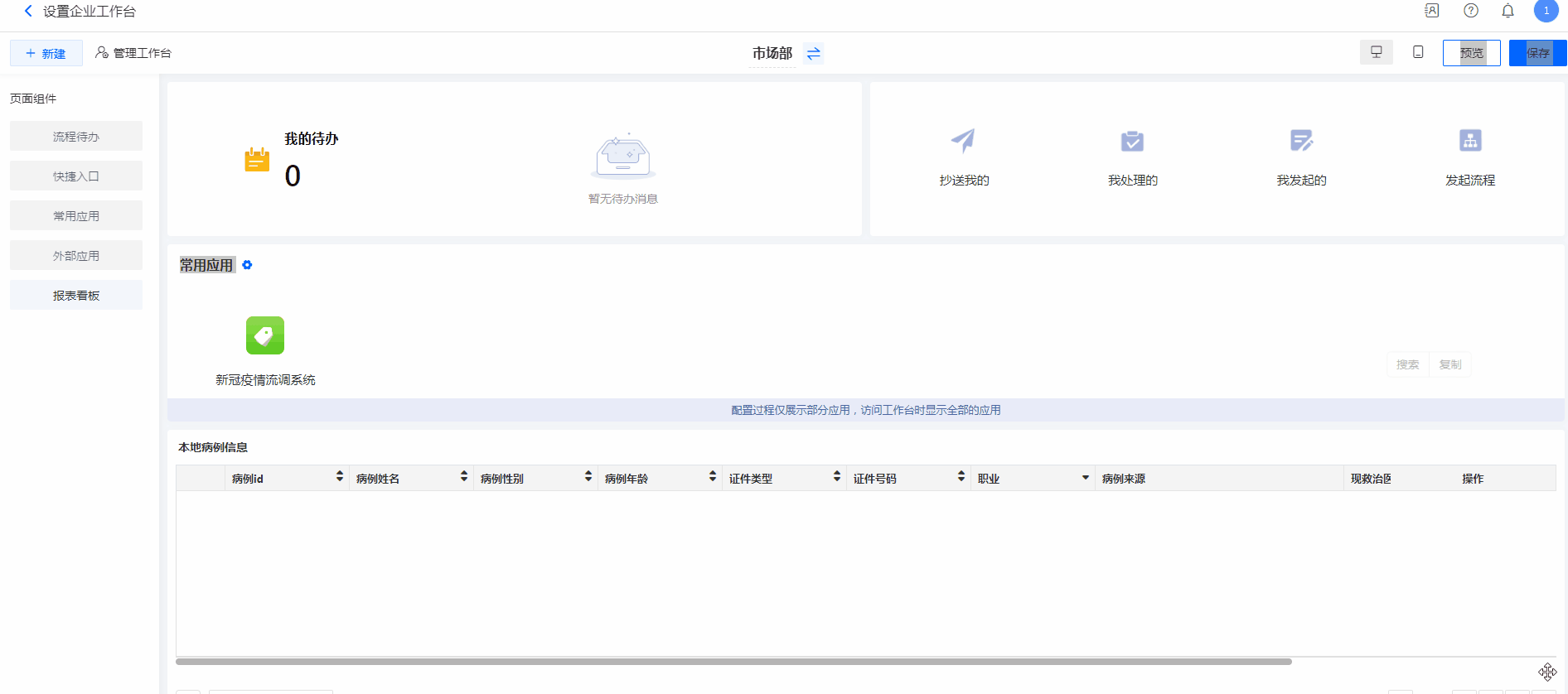Sort table by 病例id column arrows
This screenshot has height=694, width=1568.
[339, 476]
